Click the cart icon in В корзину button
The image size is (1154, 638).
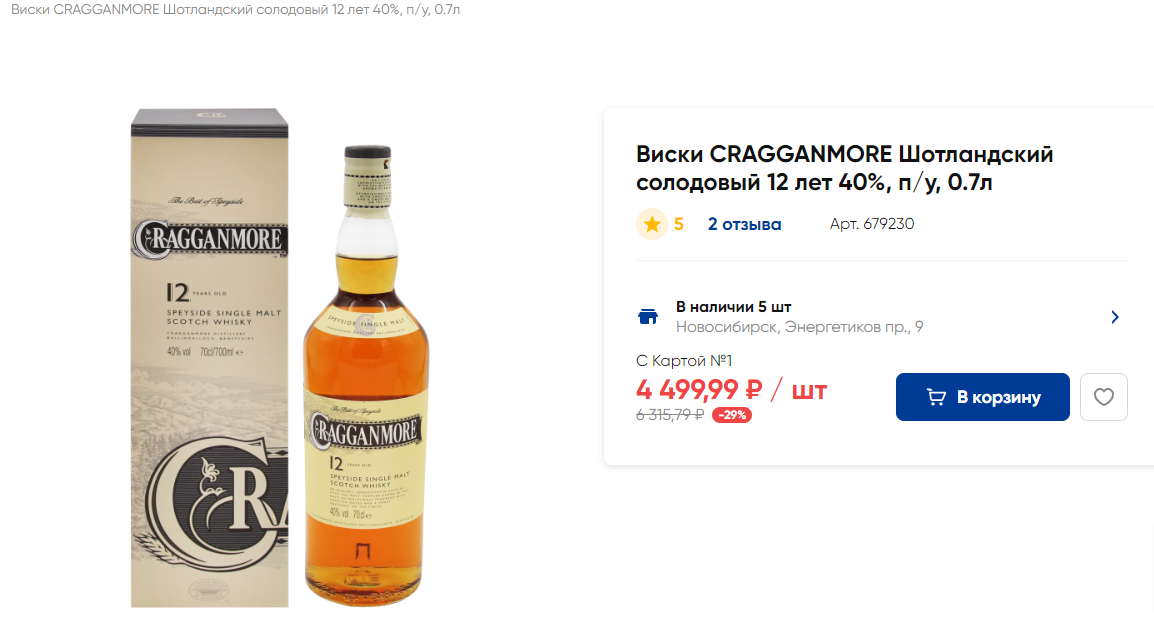pos(936,397)
